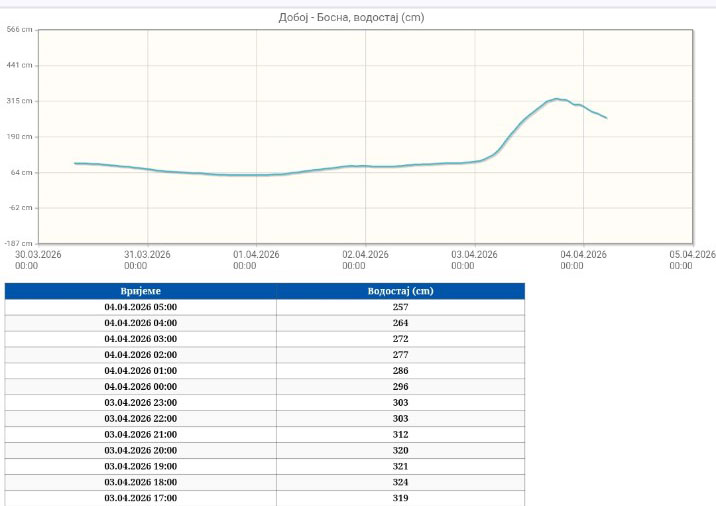Select the 04.04.2026 04:00 row timestamp
The height and width of the screenshot is (506, 716).
[140, 323]
